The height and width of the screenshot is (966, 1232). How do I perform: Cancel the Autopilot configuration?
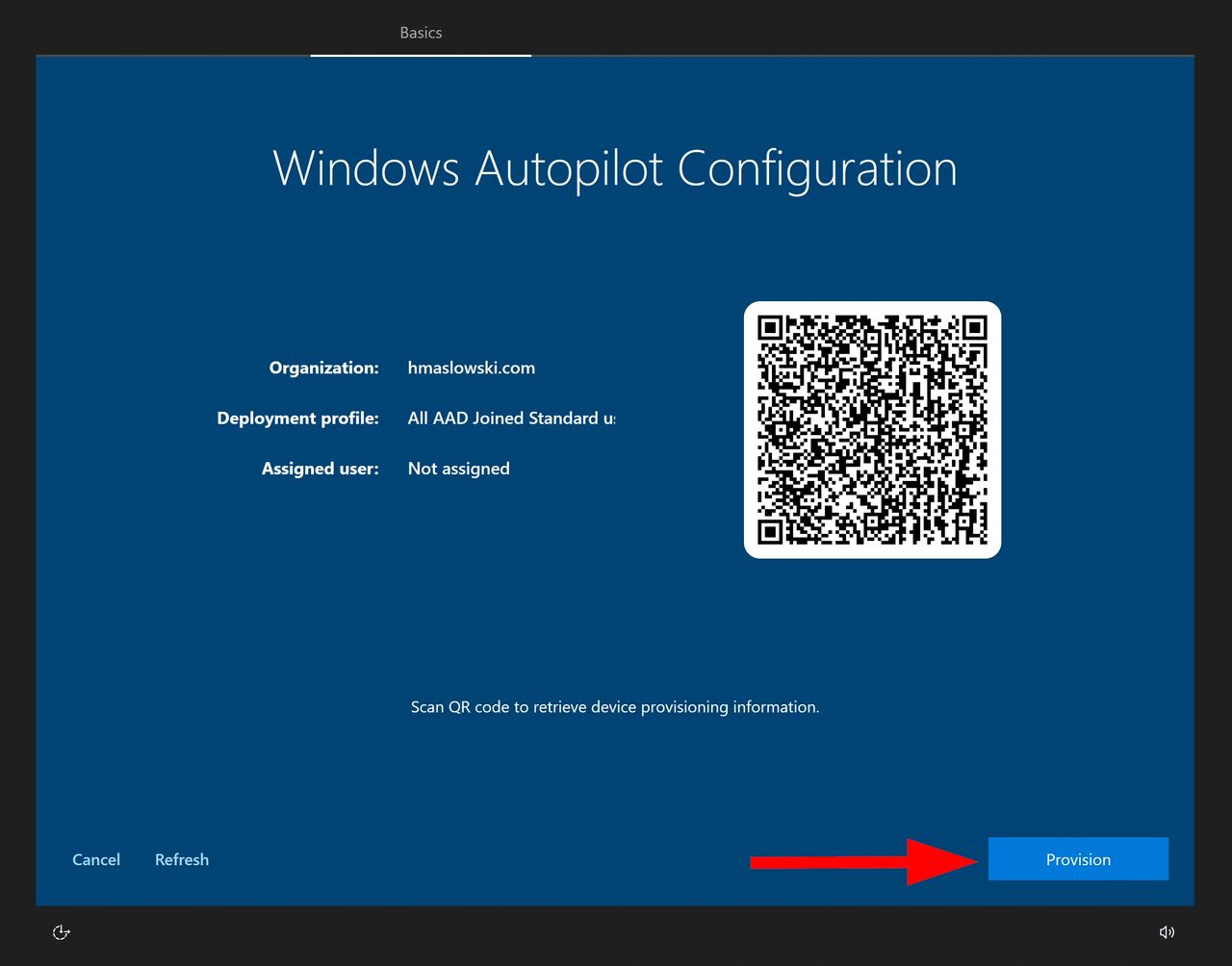pyautogui.click(x=96, y=859)
